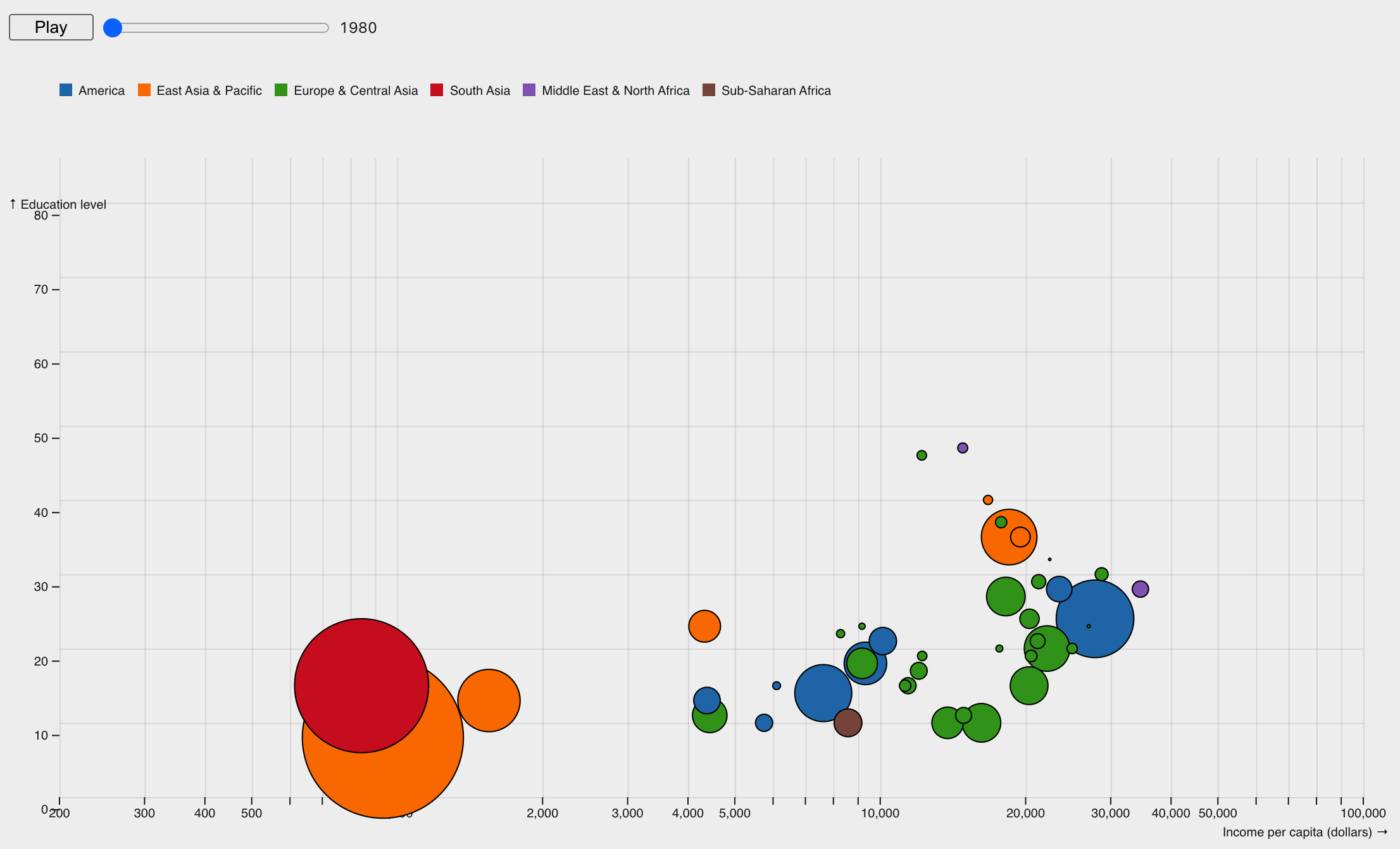The height and width of the screenshot is (849, 1400).
Task: Click the red South Asia legend swatch
Action: pyautogui.click(x=437, y=90)
